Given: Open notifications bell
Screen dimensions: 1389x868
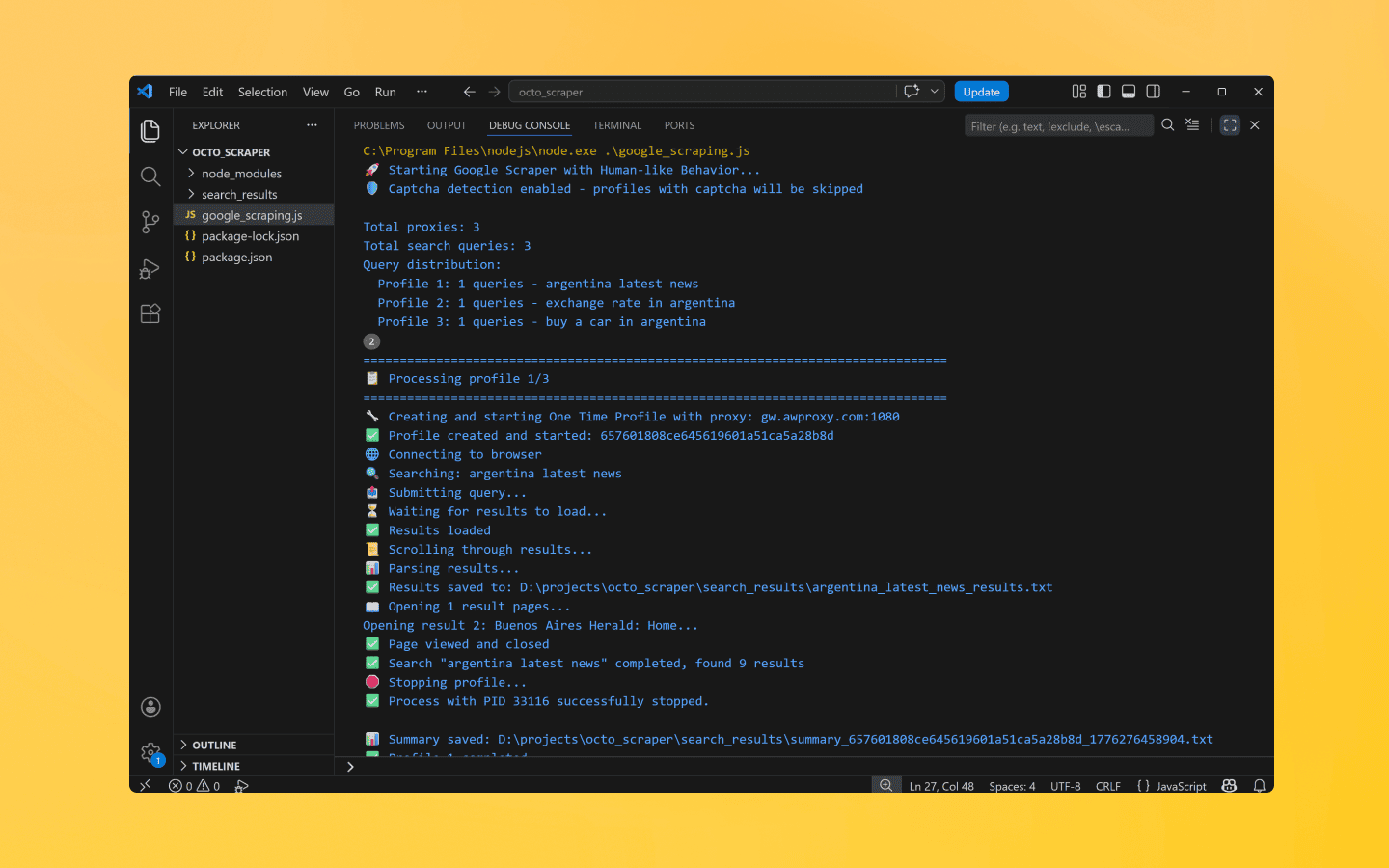Looking at the screenshot, I should point(1259,786).
